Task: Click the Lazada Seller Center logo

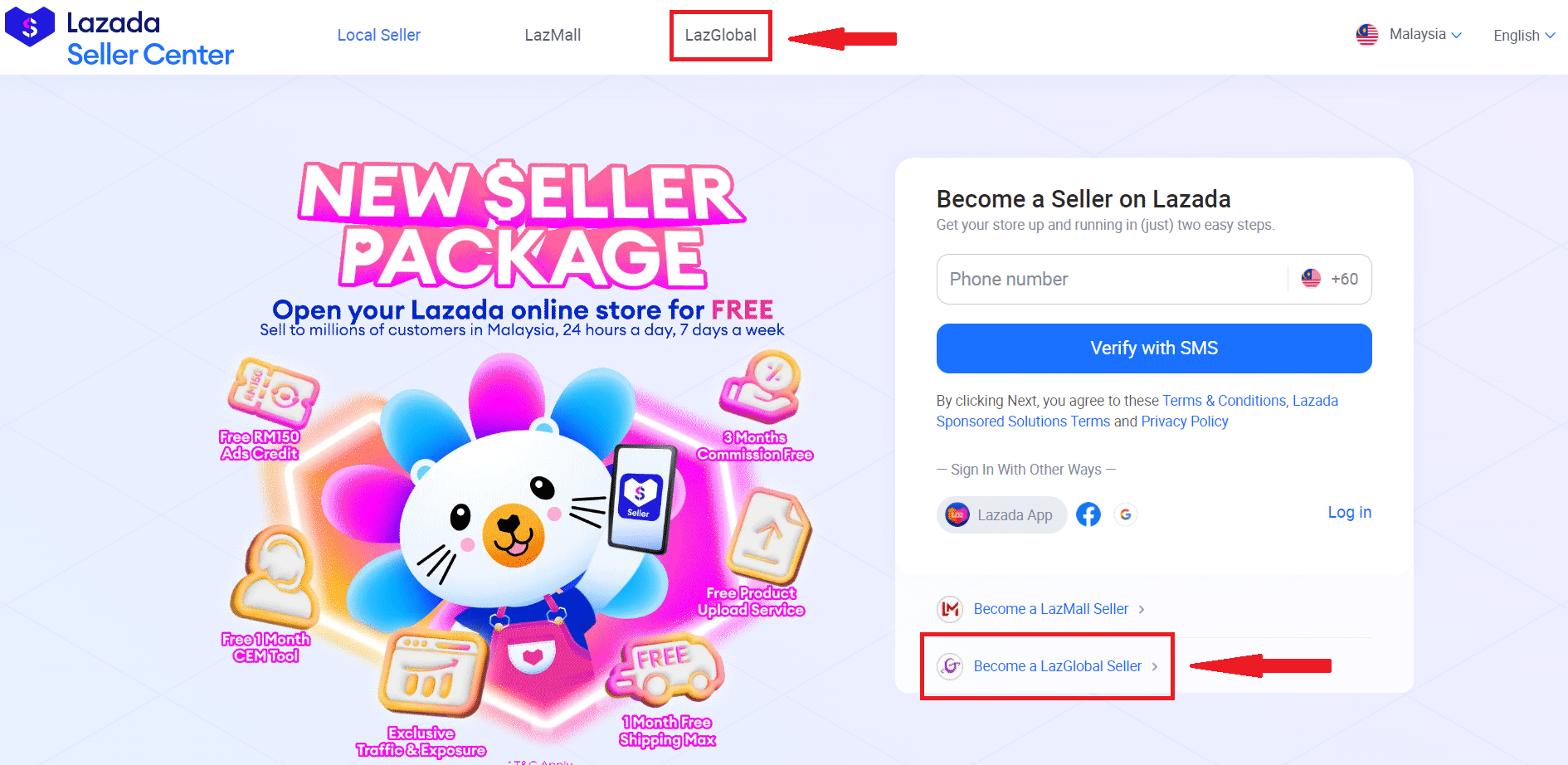Action: click(x=119, y=37)
